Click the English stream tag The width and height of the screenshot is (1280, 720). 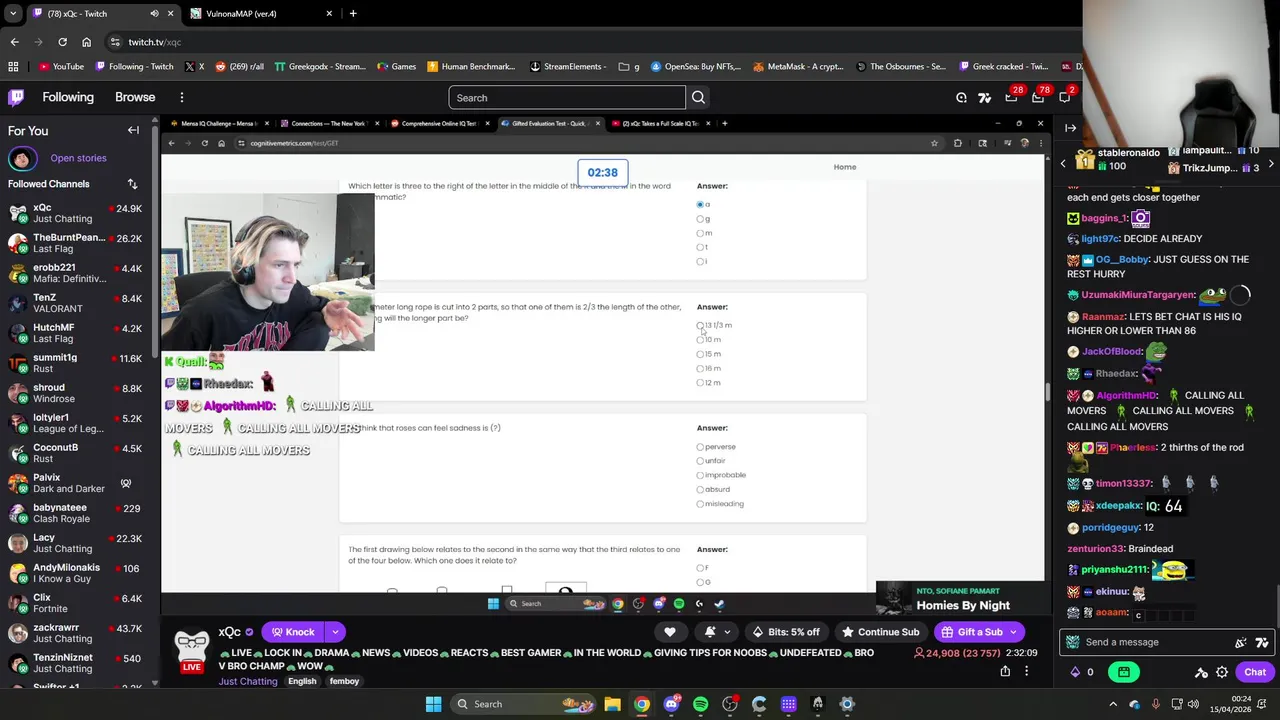point(302,682)
